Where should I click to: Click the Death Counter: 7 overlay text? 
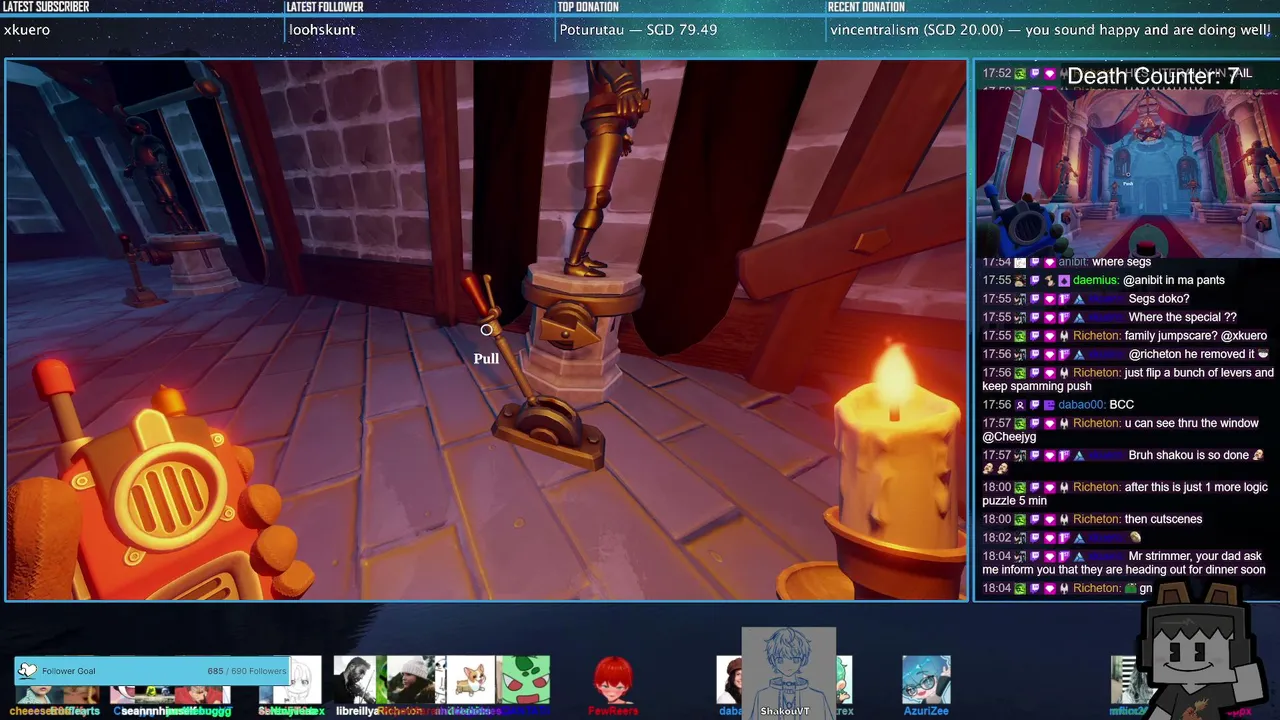pyautogui.click(x=1154, y=76)
